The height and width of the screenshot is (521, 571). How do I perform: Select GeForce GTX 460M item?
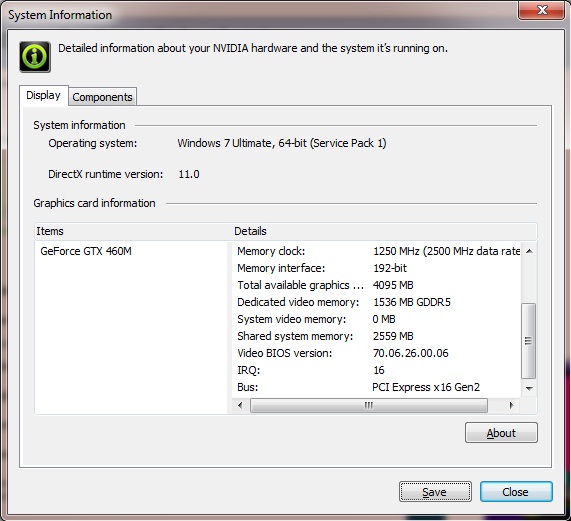(86, 251)
